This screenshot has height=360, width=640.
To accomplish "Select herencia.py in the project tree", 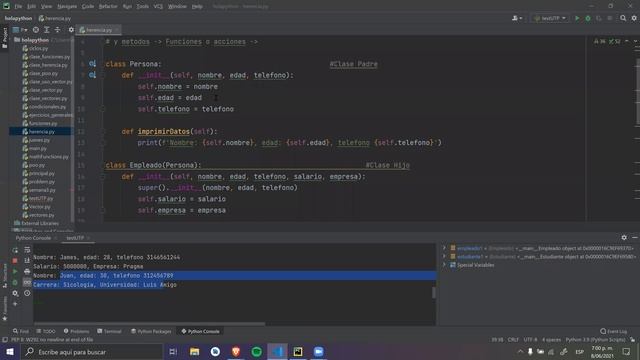I will pyautogui.click(x=41, y=131).
